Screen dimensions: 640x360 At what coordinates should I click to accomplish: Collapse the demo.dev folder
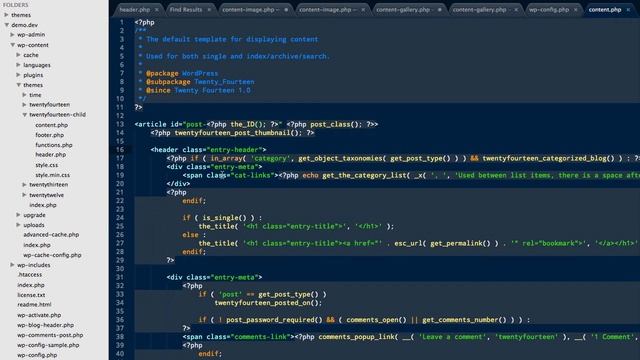pos(6,25)
